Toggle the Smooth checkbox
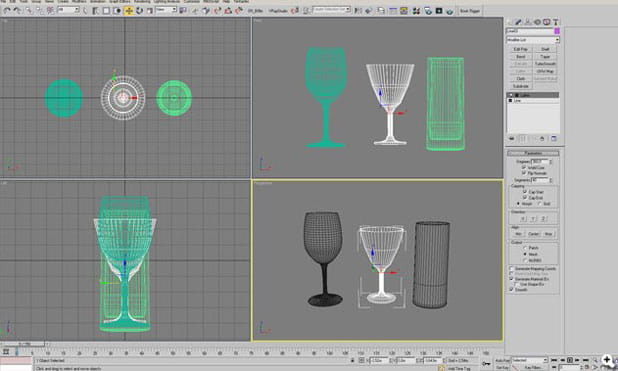Viewport: 618px width, 371px height. tap(512, 289)
